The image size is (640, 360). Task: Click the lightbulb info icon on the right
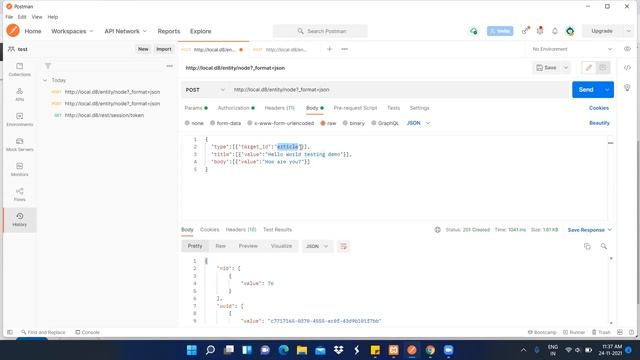click(x=627, y=87)
